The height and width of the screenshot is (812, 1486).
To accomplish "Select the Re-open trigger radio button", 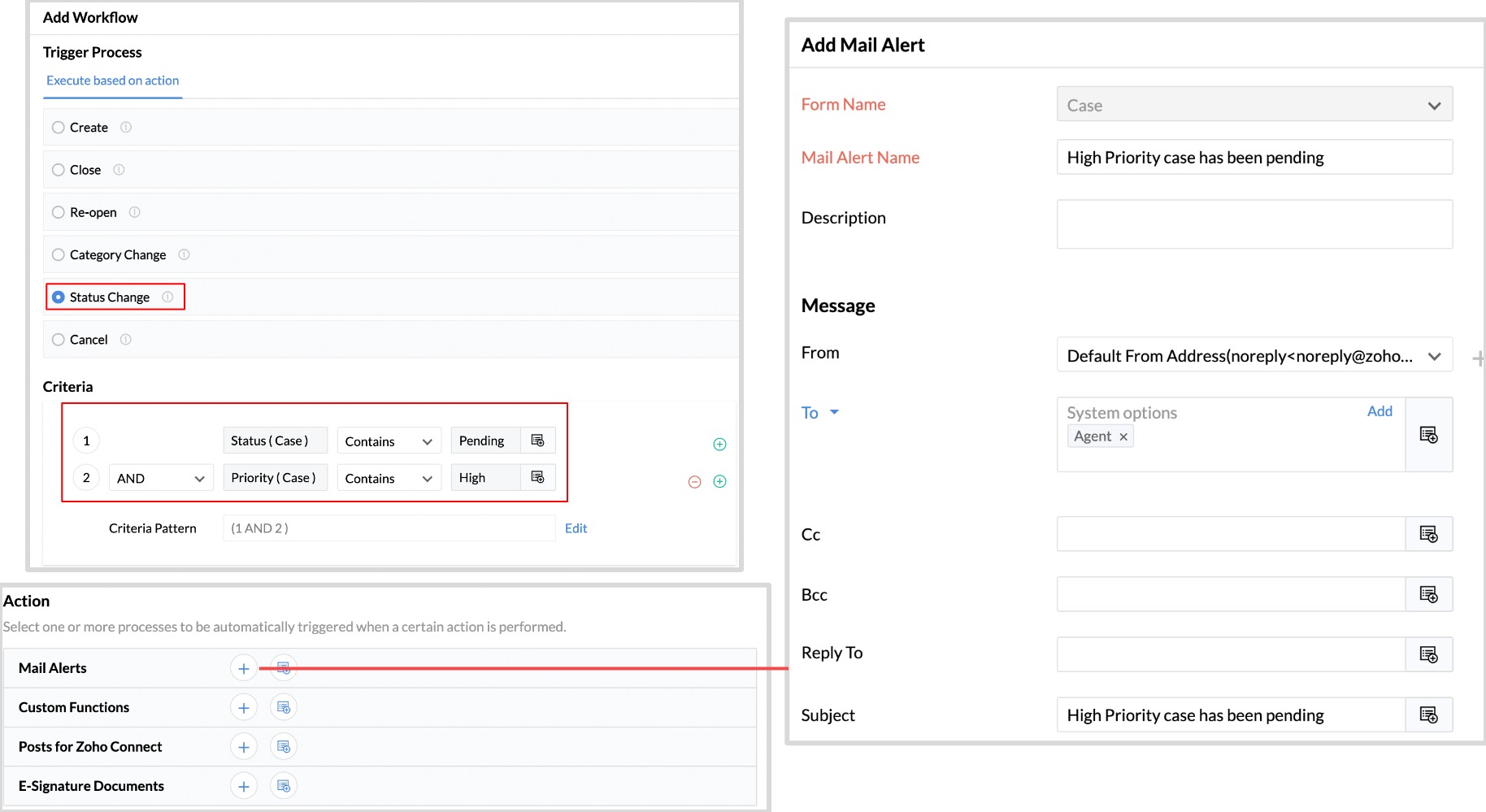I will point(59,212).
